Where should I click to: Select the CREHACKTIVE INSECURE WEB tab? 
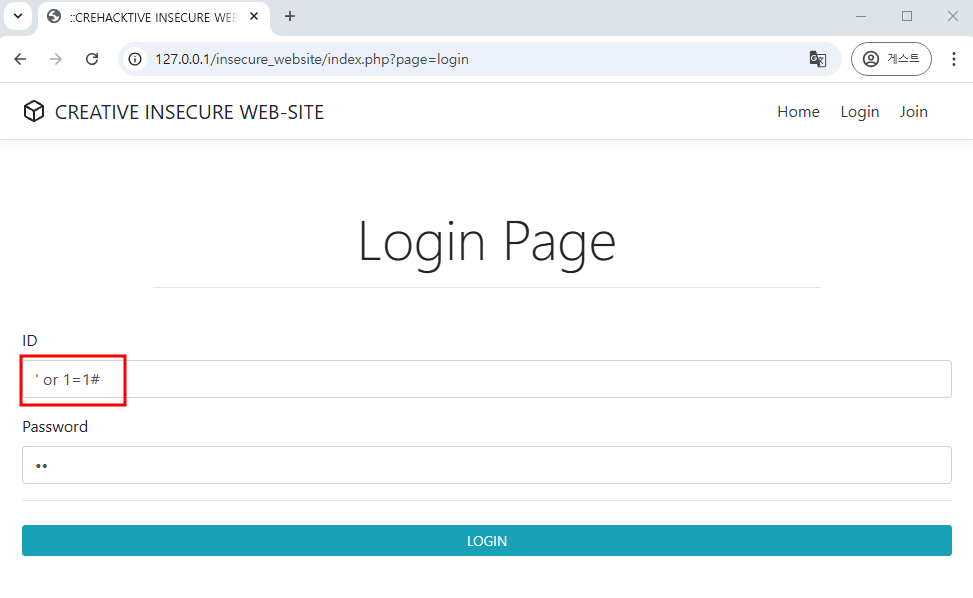154,17
